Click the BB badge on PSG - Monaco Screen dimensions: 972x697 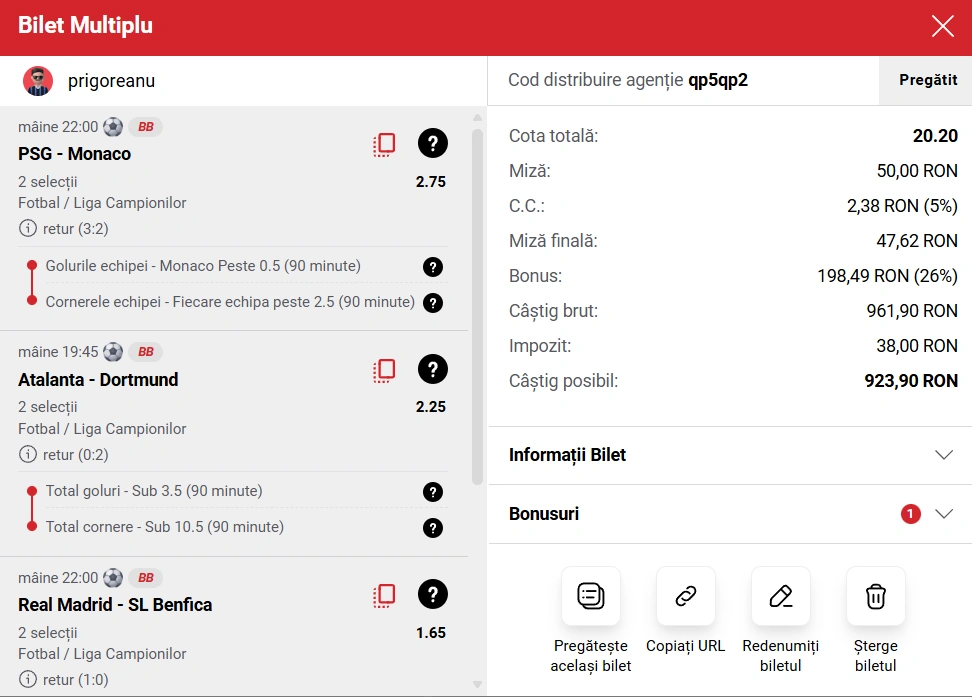145,127
